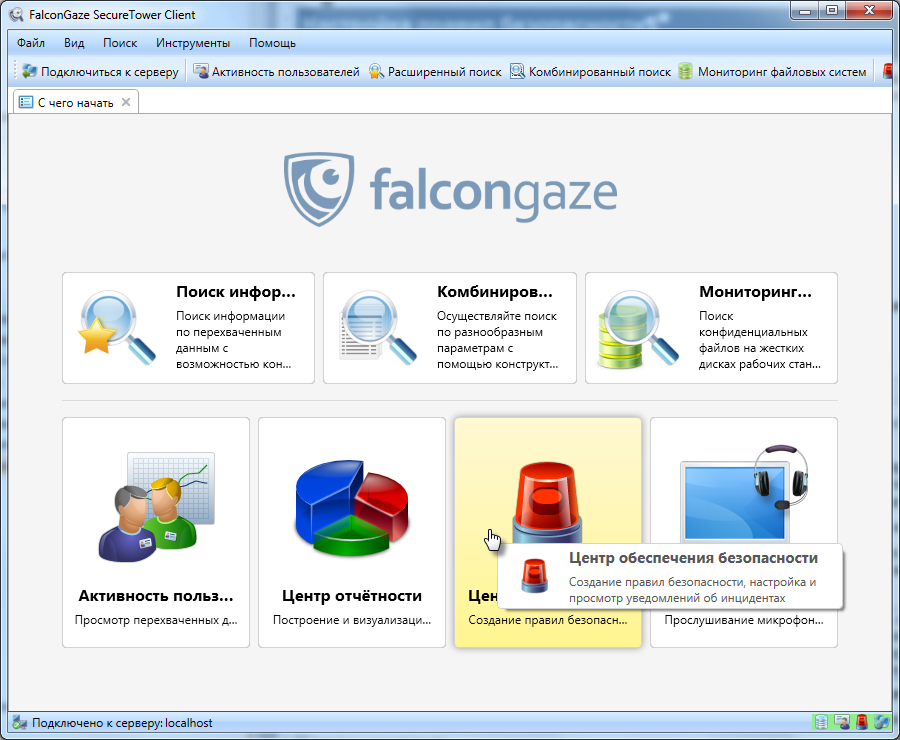Click the computers gear icon in status bar
The height and width of the screenshot is (740, 900).
[x=882, y=722]
